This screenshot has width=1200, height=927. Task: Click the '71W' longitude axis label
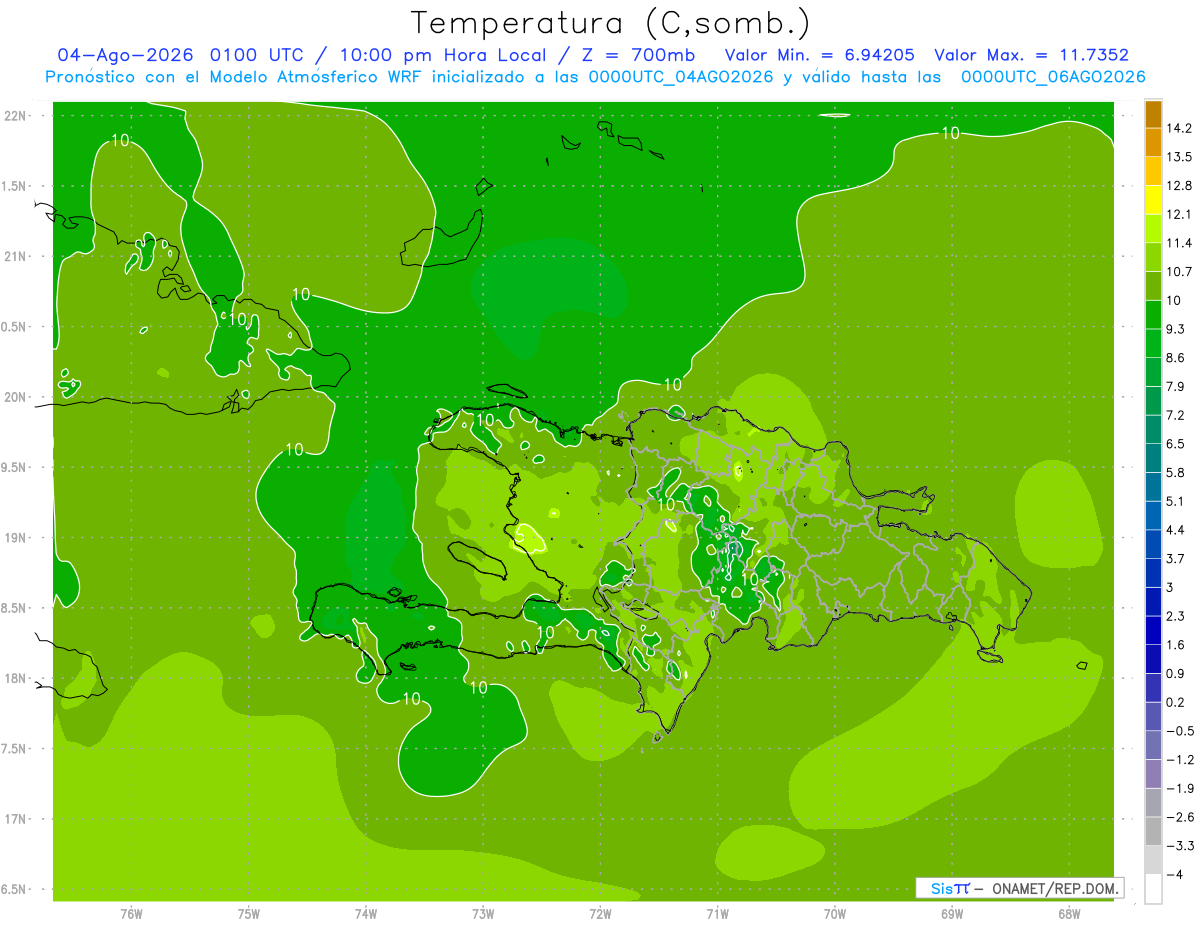(x=717, y=914)
